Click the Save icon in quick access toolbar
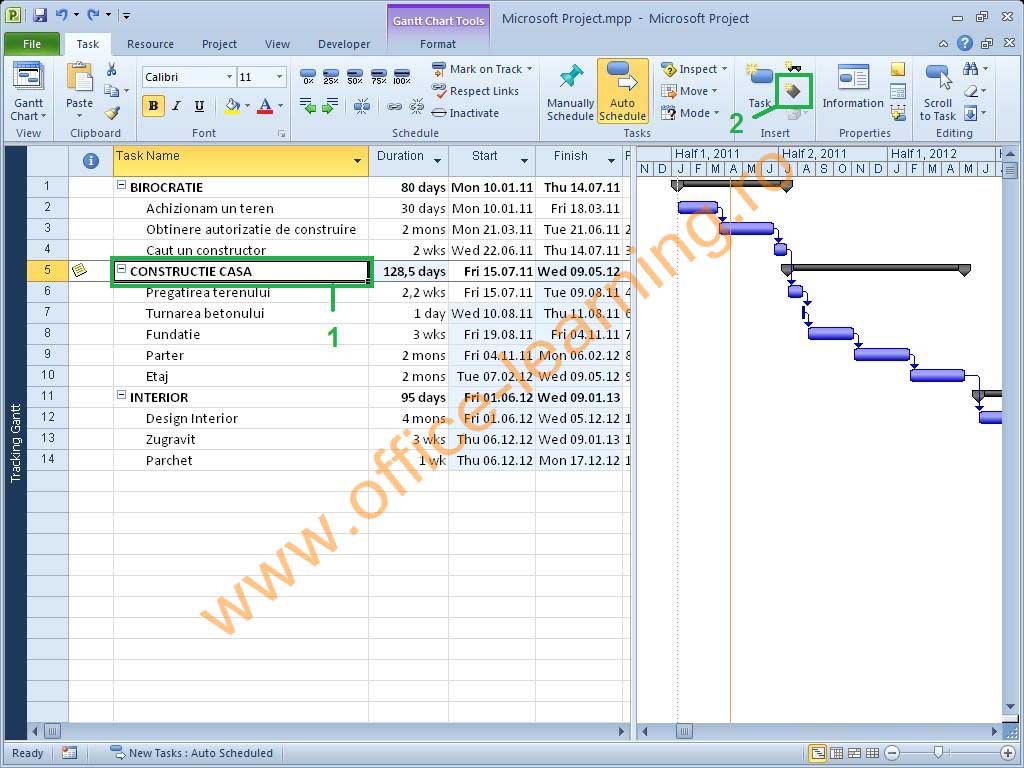1024x768 pixels. click(x=39, y=14)
